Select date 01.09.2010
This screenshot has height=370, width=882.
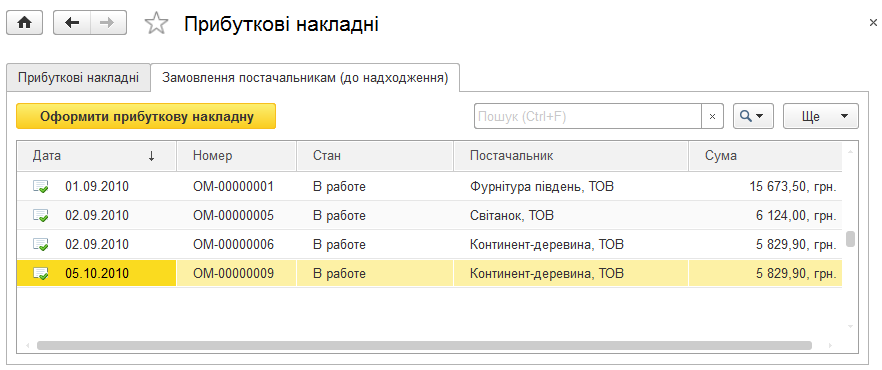[x=97, y=186]
